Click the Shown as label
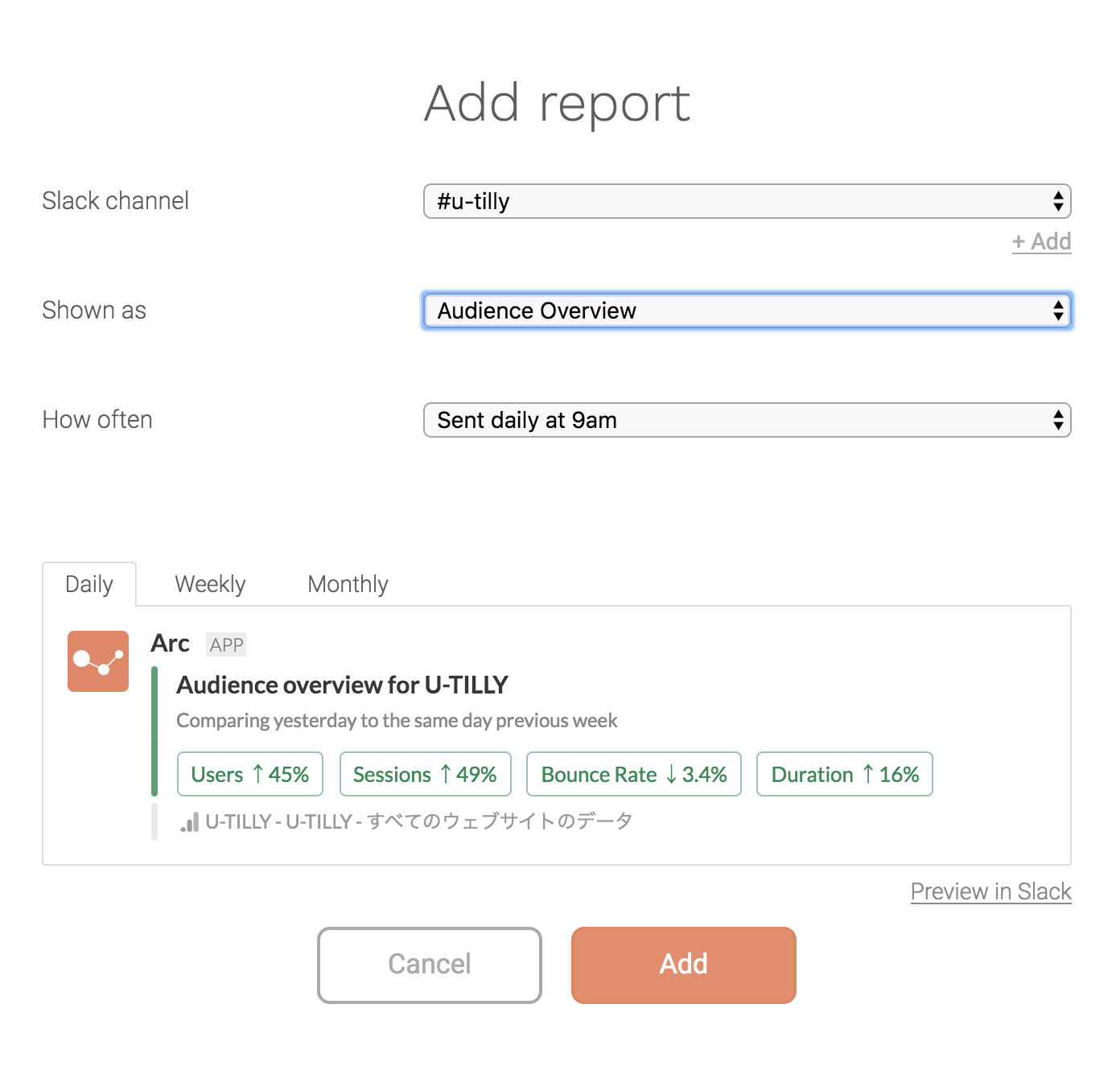 [94, 310]
